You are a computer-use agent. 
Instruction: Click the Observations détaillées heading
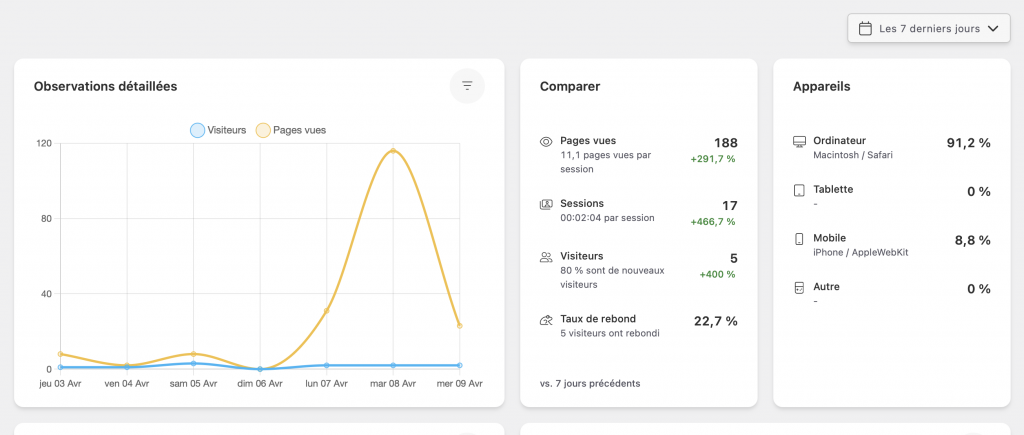(106, 86)
